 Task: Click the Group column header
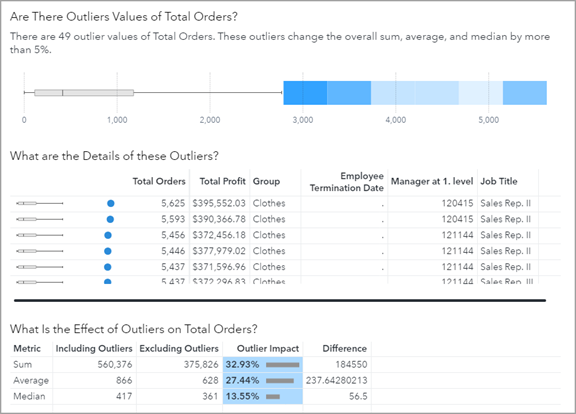266,181
